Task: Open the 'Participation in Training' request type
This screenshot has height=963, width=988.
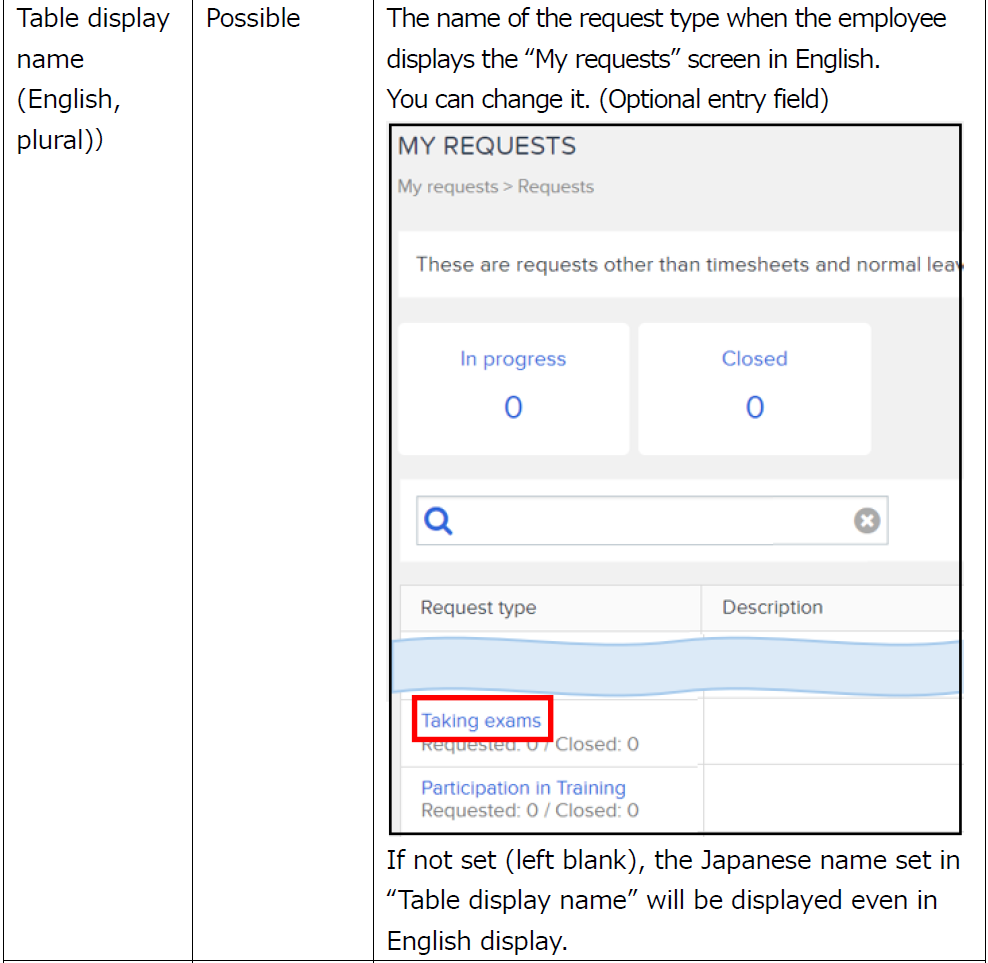Action: (522, 788)
